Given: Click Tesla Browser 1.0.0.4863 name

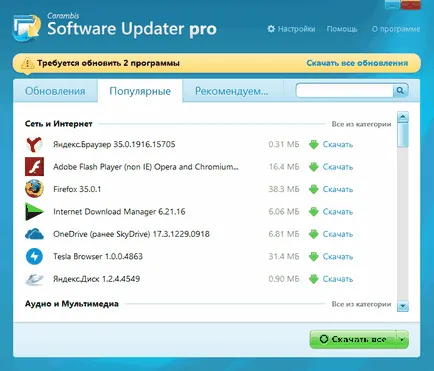Looking at the screenshot, I should 98,256.
